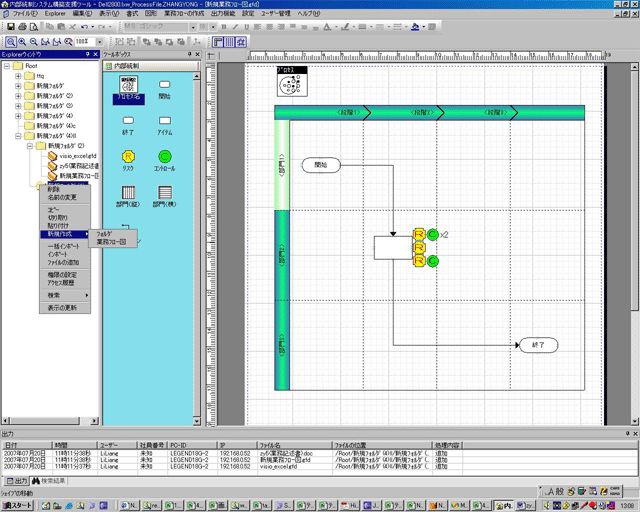Expand the ttq folder in the tree
The image size is (640, 512).
coord(17,76)
